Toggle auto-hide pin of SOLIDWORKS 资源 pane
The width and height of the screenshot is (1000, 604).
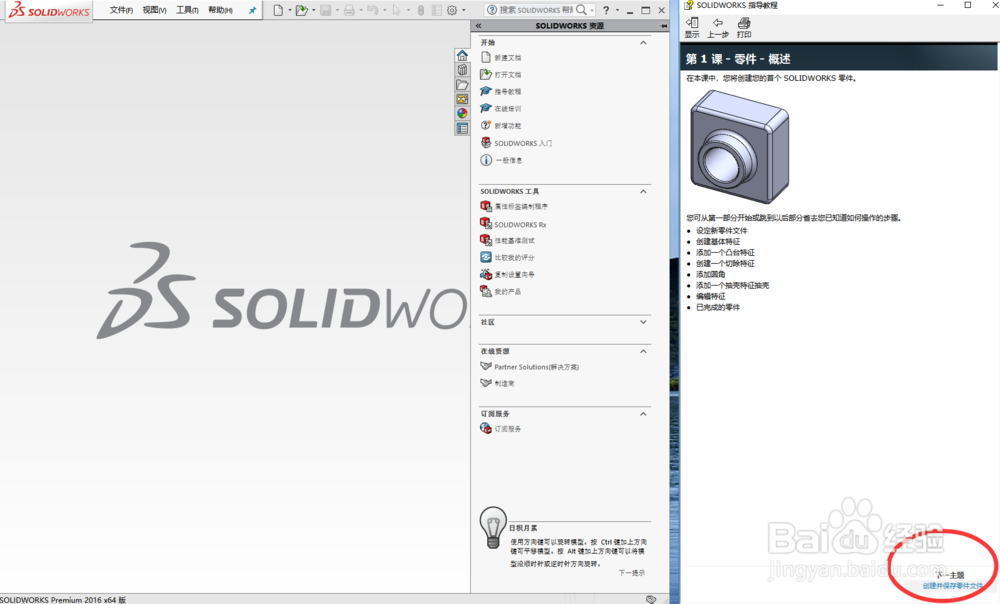pyautogui.click(x=664, y=26)
